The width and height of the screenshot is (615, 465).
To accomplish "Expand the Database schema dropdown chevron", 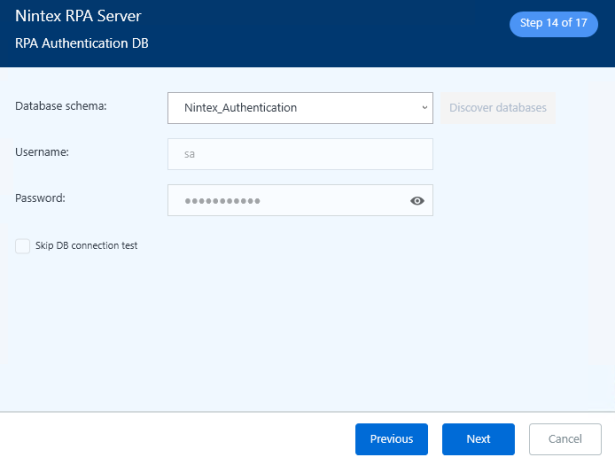I will [x=424, y=107].
